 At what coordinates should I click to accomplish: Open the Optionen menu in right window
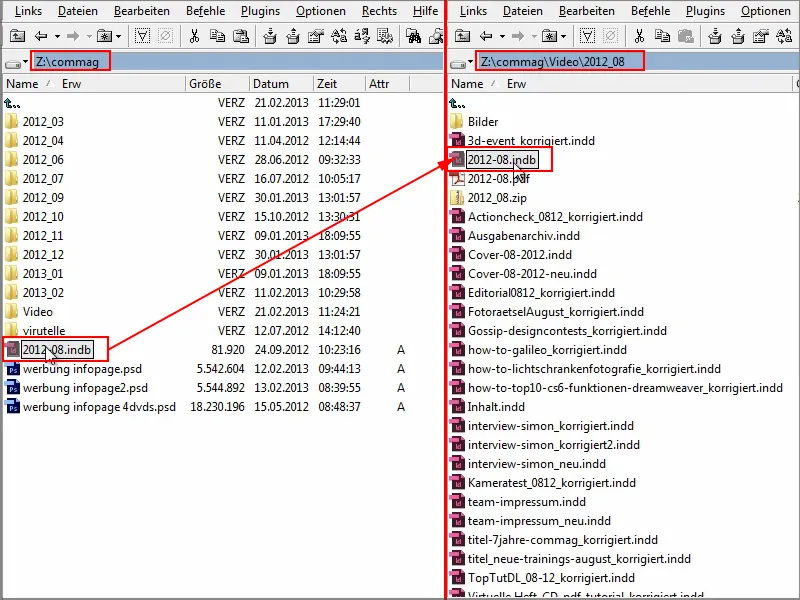(765, 11)
